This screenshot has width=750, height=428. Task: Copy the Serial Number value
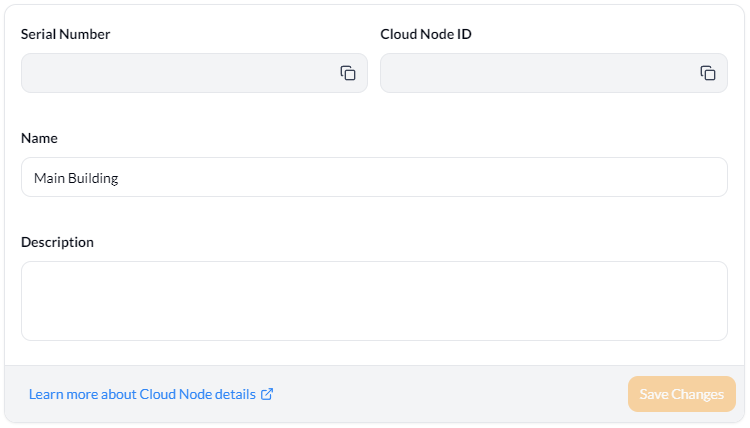348,73
